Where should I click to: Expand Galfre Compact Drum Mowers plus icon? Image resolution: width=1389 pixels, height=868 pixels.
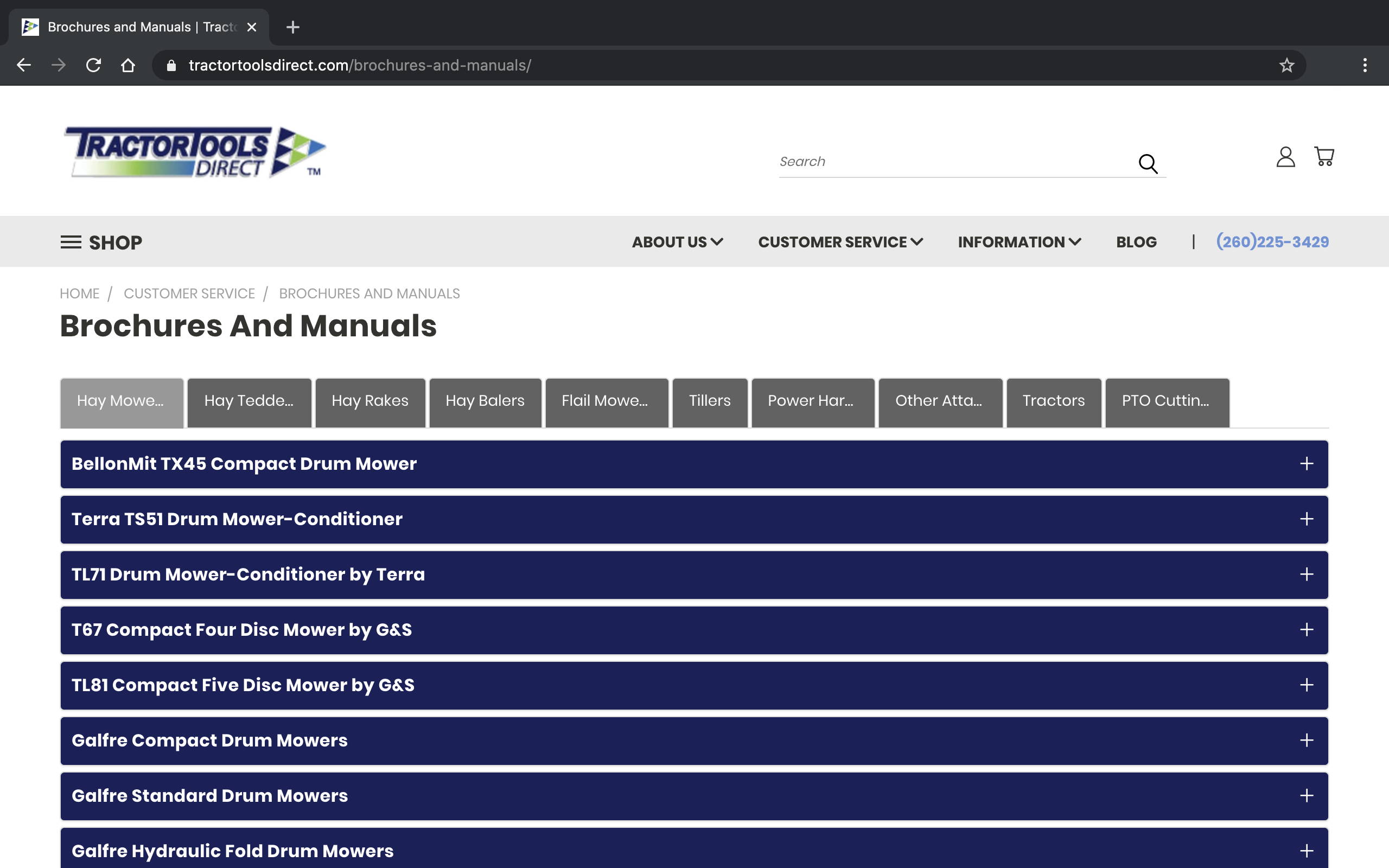pos(1307,741)
